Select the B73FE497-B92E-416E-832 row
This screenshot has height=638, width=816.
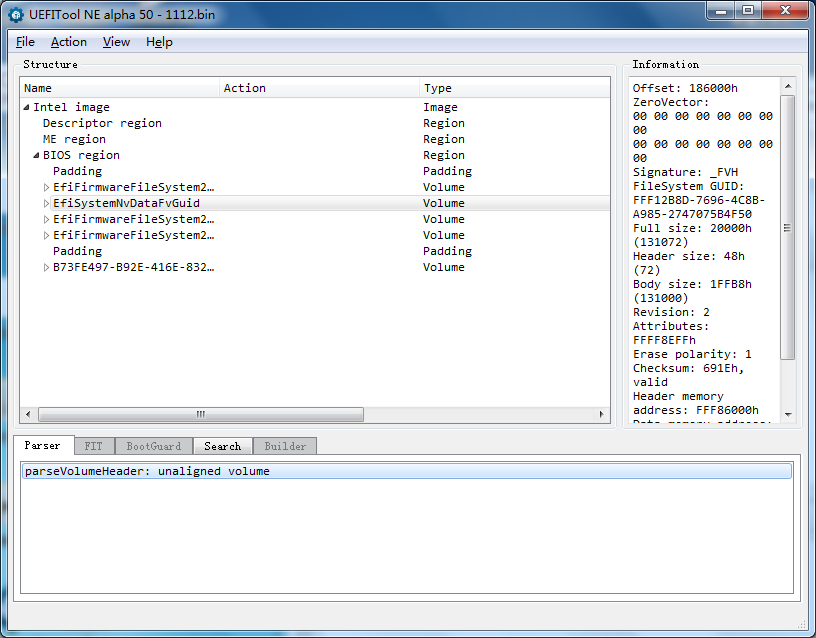click(x=315, y=267)
